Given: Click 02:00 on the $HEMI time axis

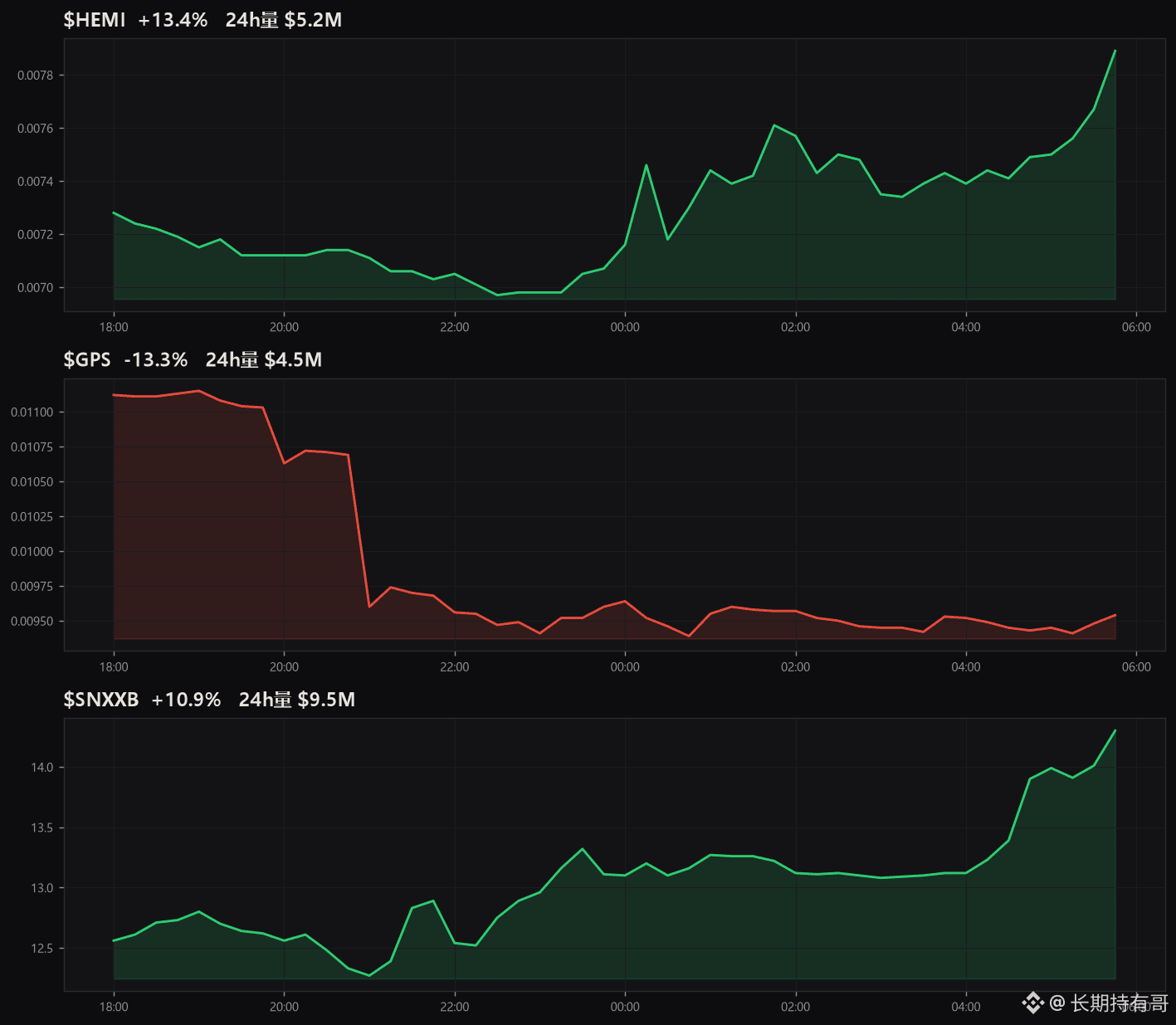Looking at the screenshot, I should 796,327.
